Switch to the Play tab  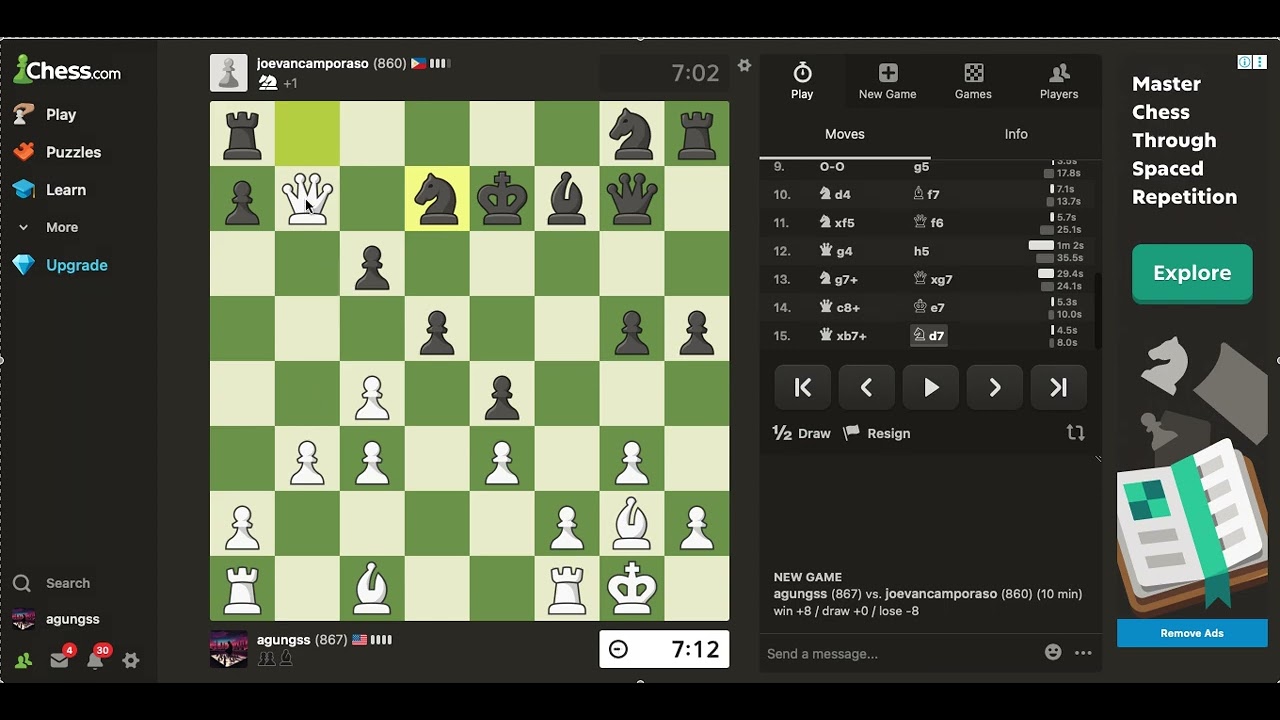802,81
